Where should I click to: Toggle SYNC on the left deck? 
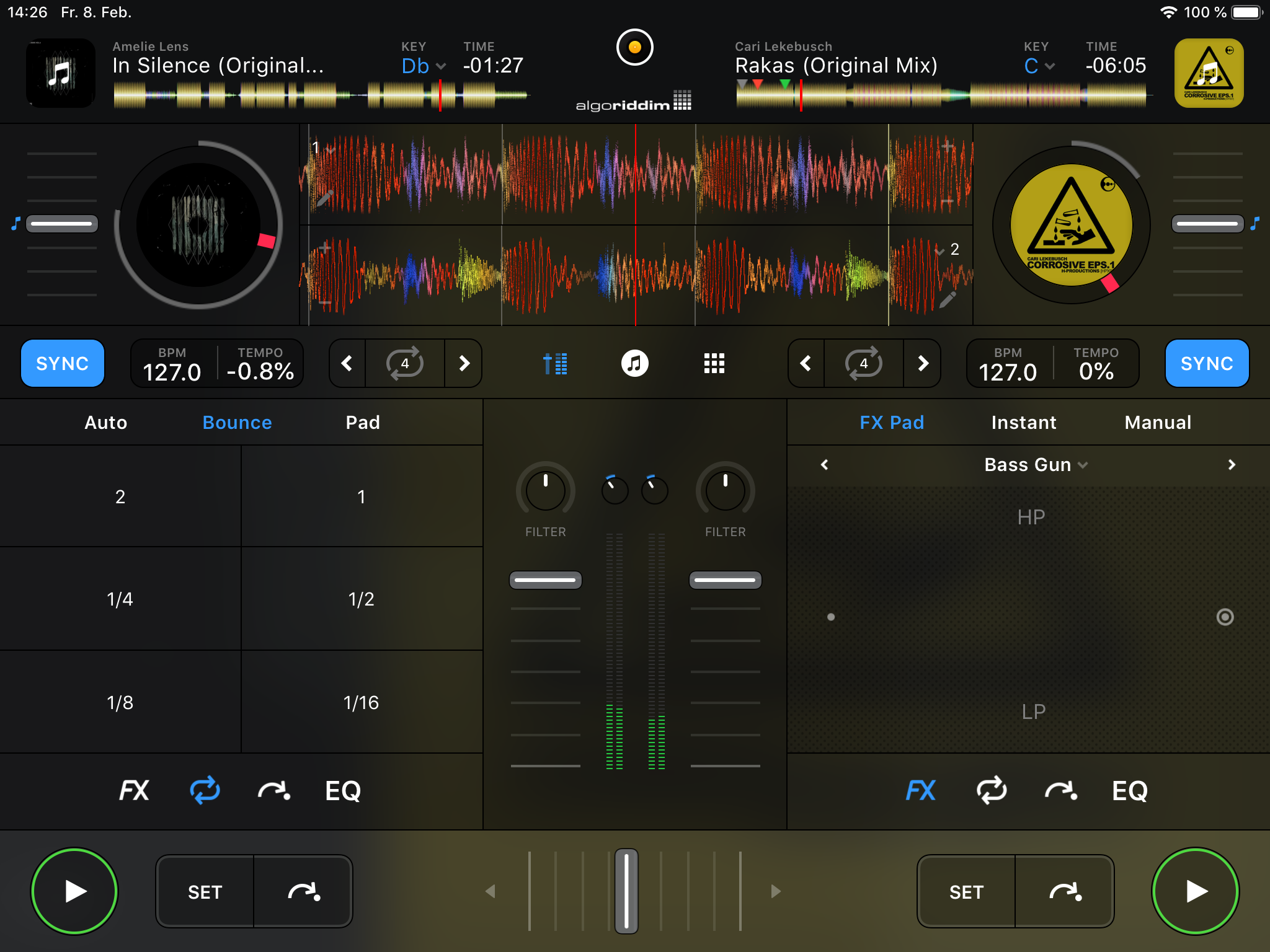coord(63,363)
